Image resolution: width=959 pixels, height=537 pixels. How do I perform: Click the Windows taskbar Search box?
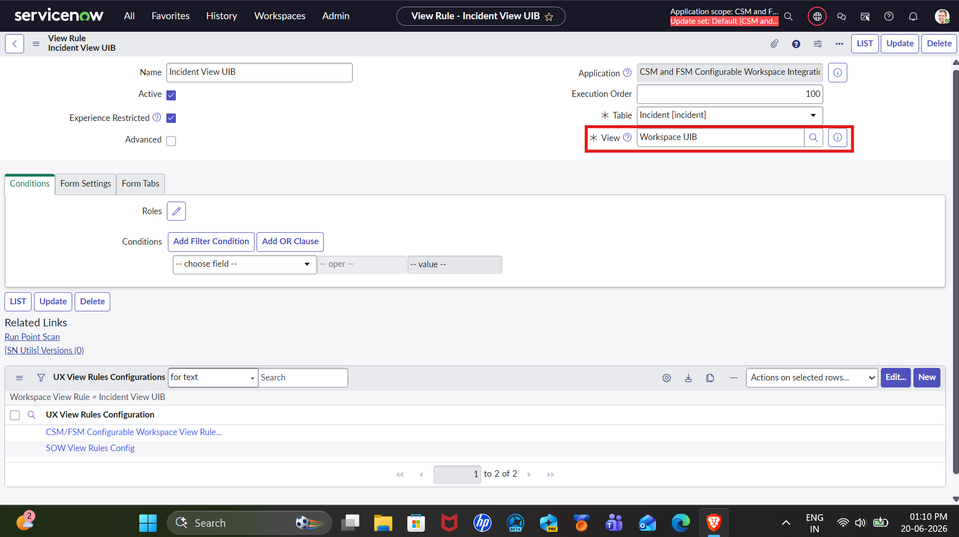[249, 522]
